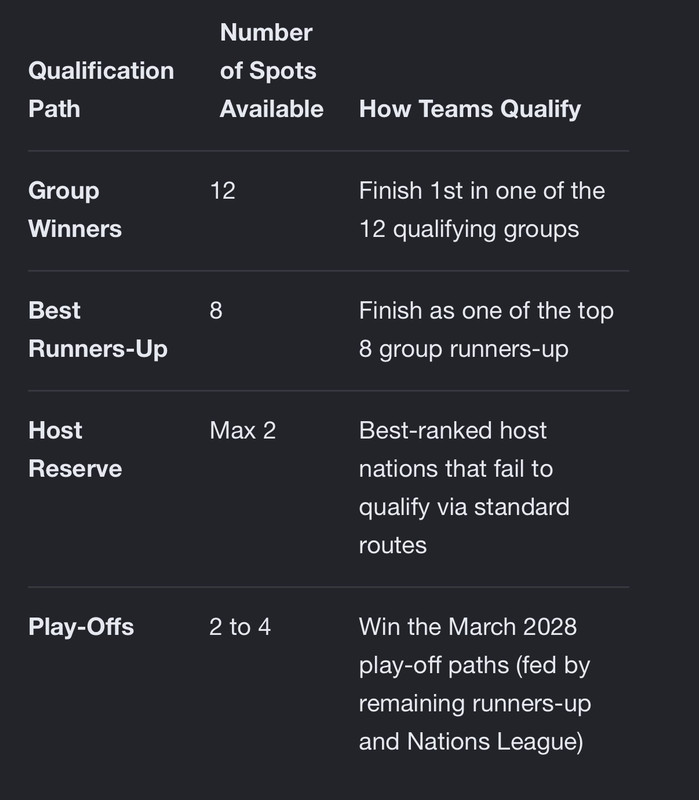Select the Number of Spots Available header
699x800 pixels.
pyautogui.click(x=271, y=71)
